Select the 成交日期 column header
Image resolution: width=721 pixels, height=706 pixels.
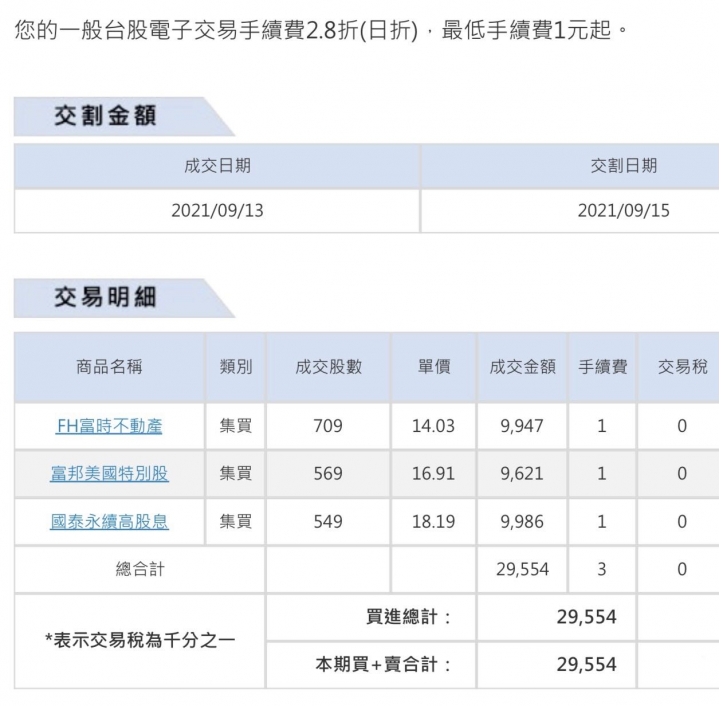[217, 166]
